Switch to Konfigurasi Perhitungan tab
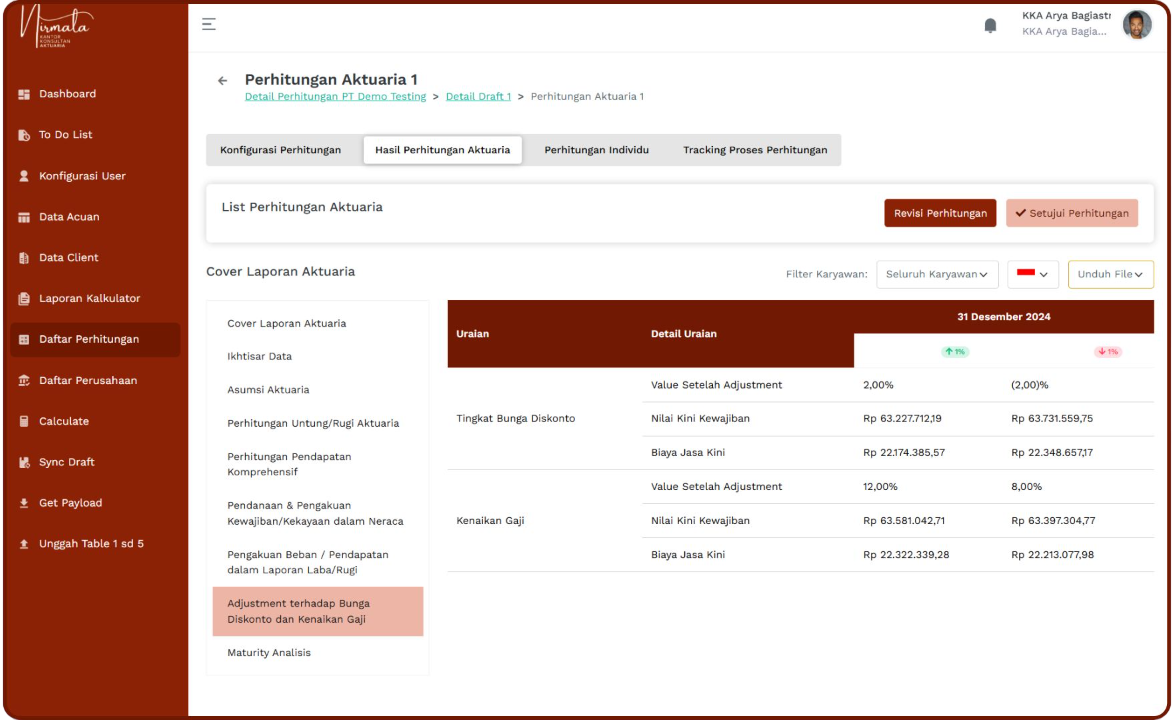The width and height of the screenshot is (1173, 720). (x=280, y=150)
